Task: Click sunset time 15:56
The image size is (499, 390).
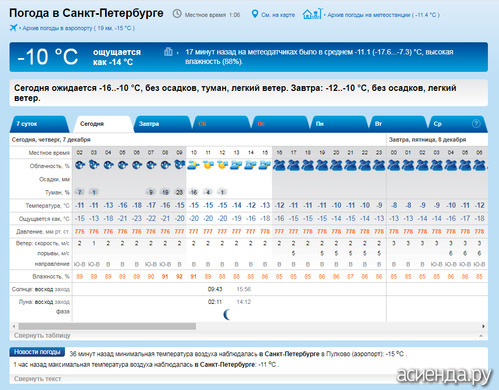Action: 244,289
